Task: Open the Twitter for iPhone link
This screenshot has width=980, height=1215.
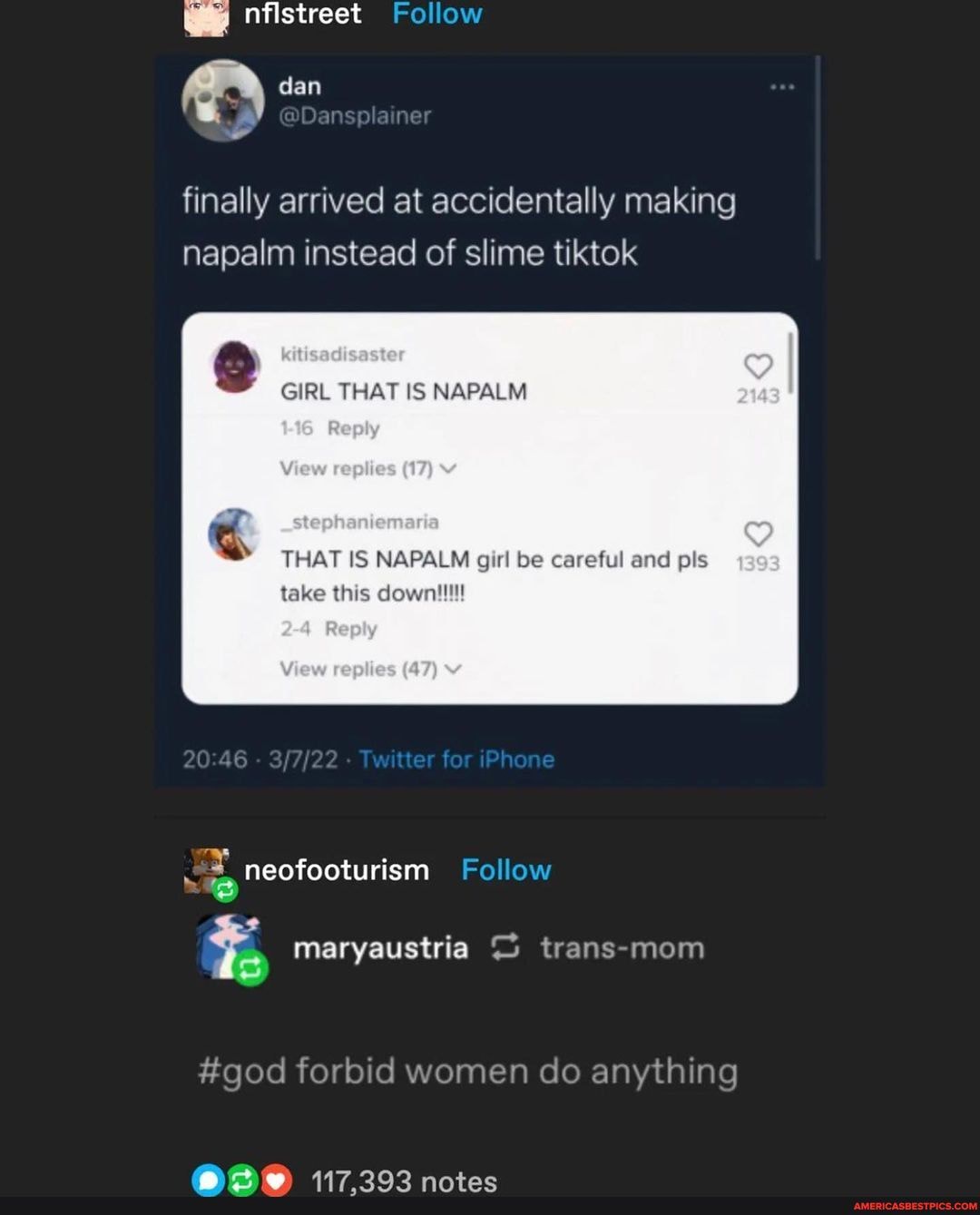Action: click(x=456, y=759)
